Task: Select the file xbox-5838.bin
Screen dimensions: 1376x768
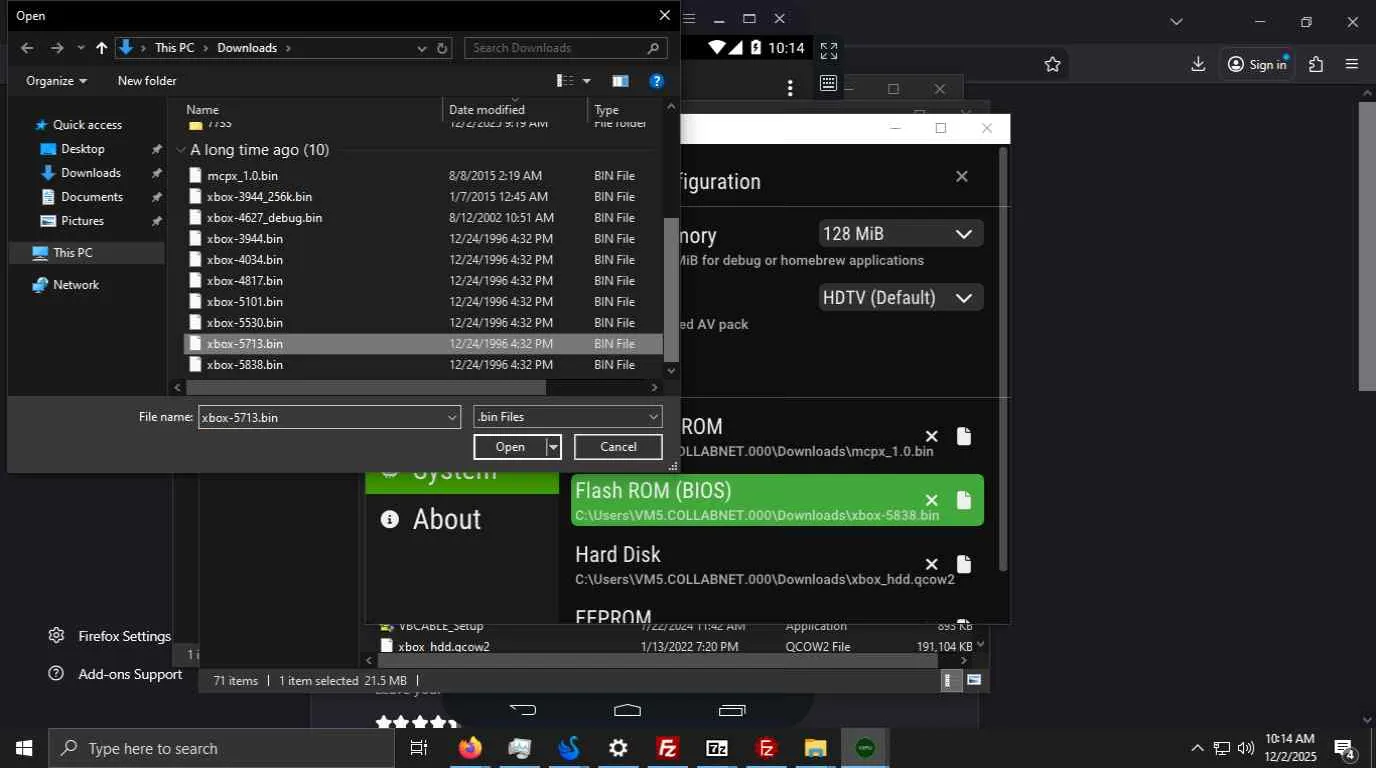Action: coord(423,365)
